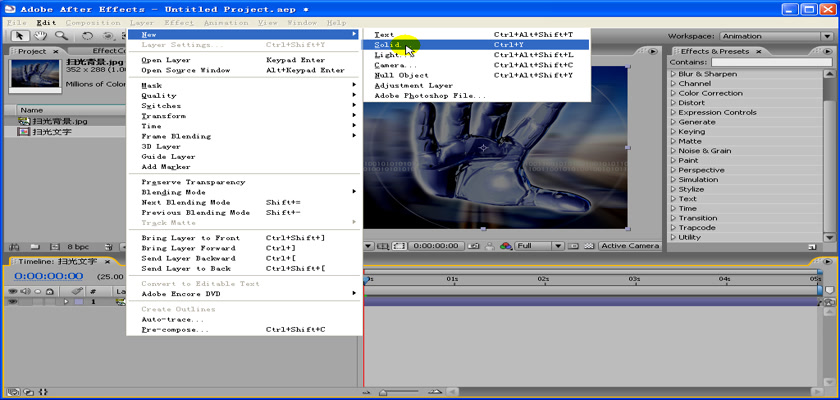
Task: Open timeline panel options arrow button
Action: (x=826, y=262)
